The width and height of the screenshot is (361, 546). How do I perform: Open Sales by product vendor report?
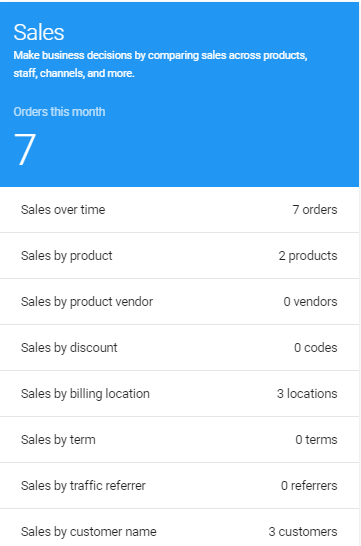[x=179, y=302]
